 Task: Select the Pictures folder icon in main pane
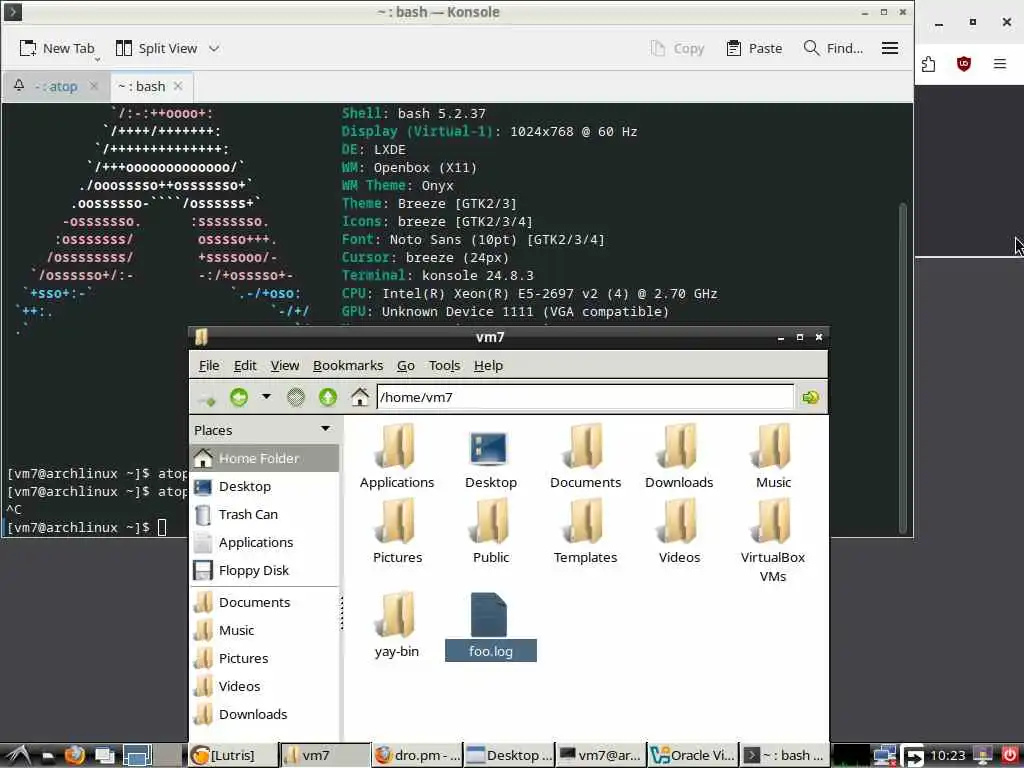pyautogui.click(x=396, y=522)
